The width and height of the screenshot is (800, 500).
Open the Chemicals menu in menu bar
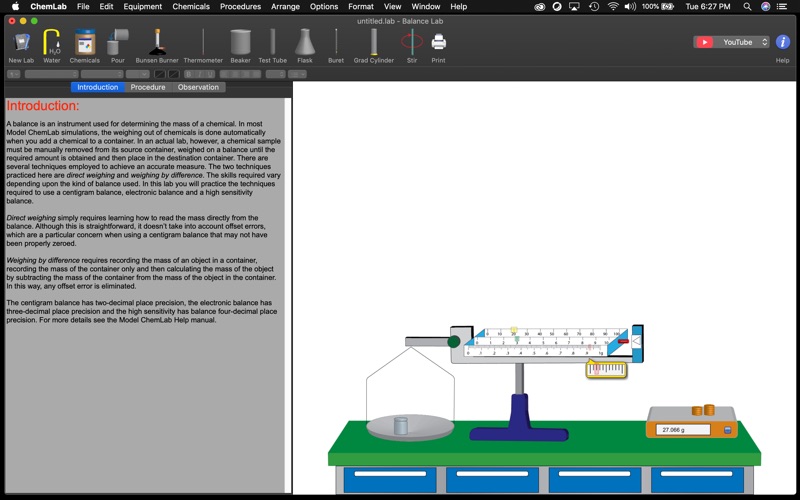pos(191,7)
